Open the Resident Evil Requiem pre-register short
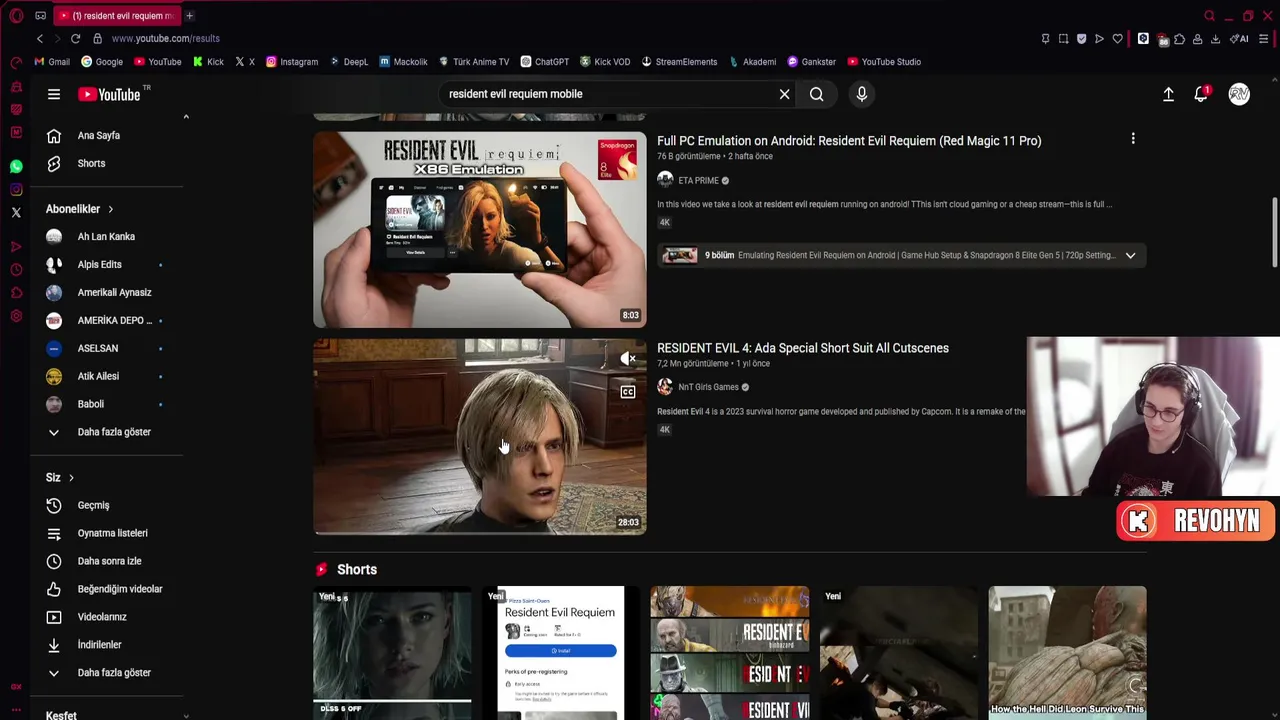Viewport: 1280px width, 720px height. [x=561, y=653]
